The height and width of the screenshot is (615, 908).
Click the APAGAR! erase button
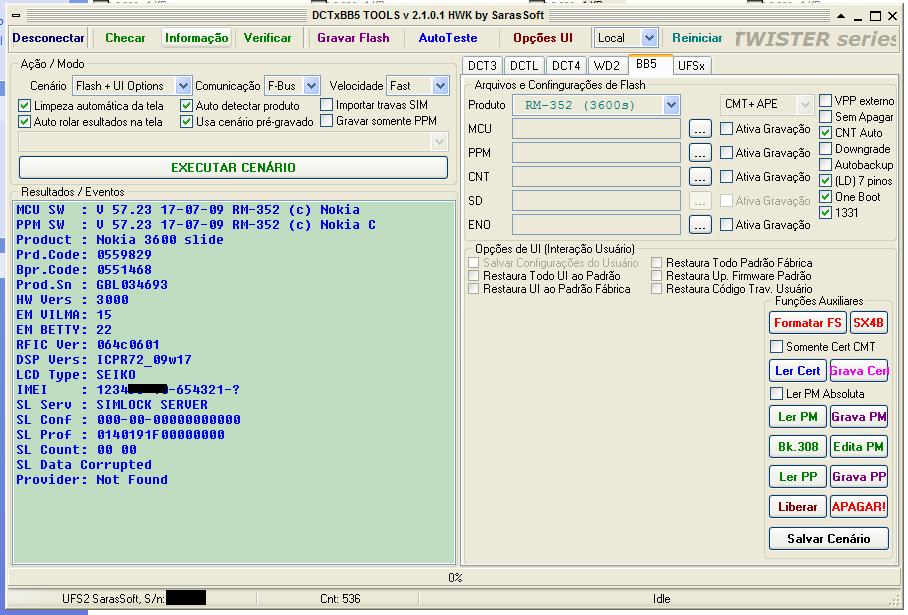(x=858, y=507)
